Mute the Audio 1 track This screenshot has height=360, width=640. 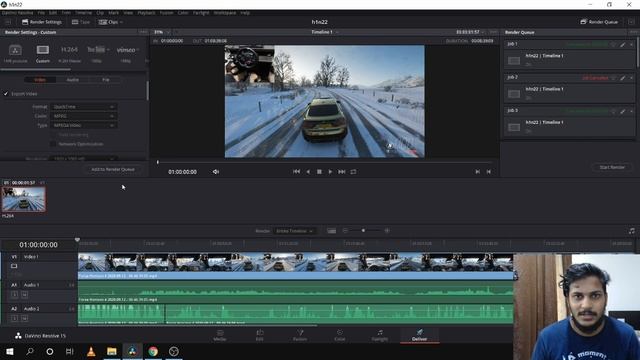coord(24,294)
